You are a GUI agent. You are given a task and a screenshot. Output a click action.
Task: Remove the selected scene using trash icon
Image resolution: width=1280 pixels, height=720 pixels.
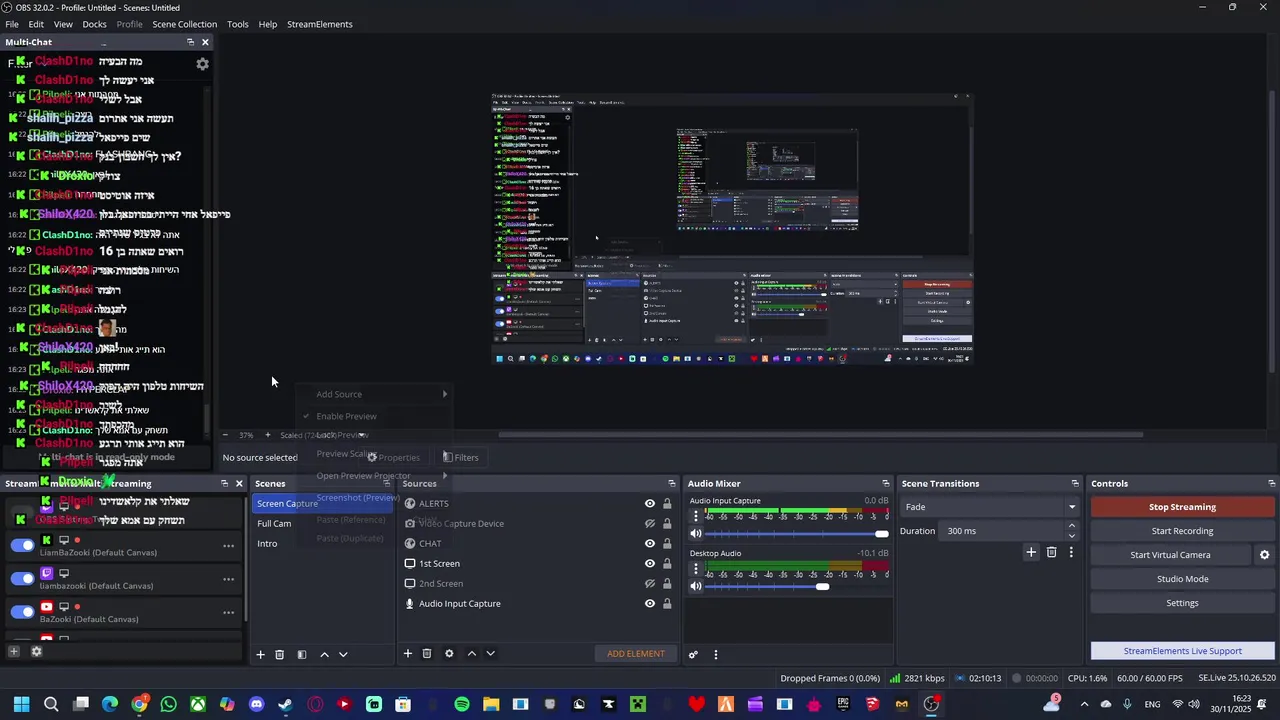click(x=279, y=654)
